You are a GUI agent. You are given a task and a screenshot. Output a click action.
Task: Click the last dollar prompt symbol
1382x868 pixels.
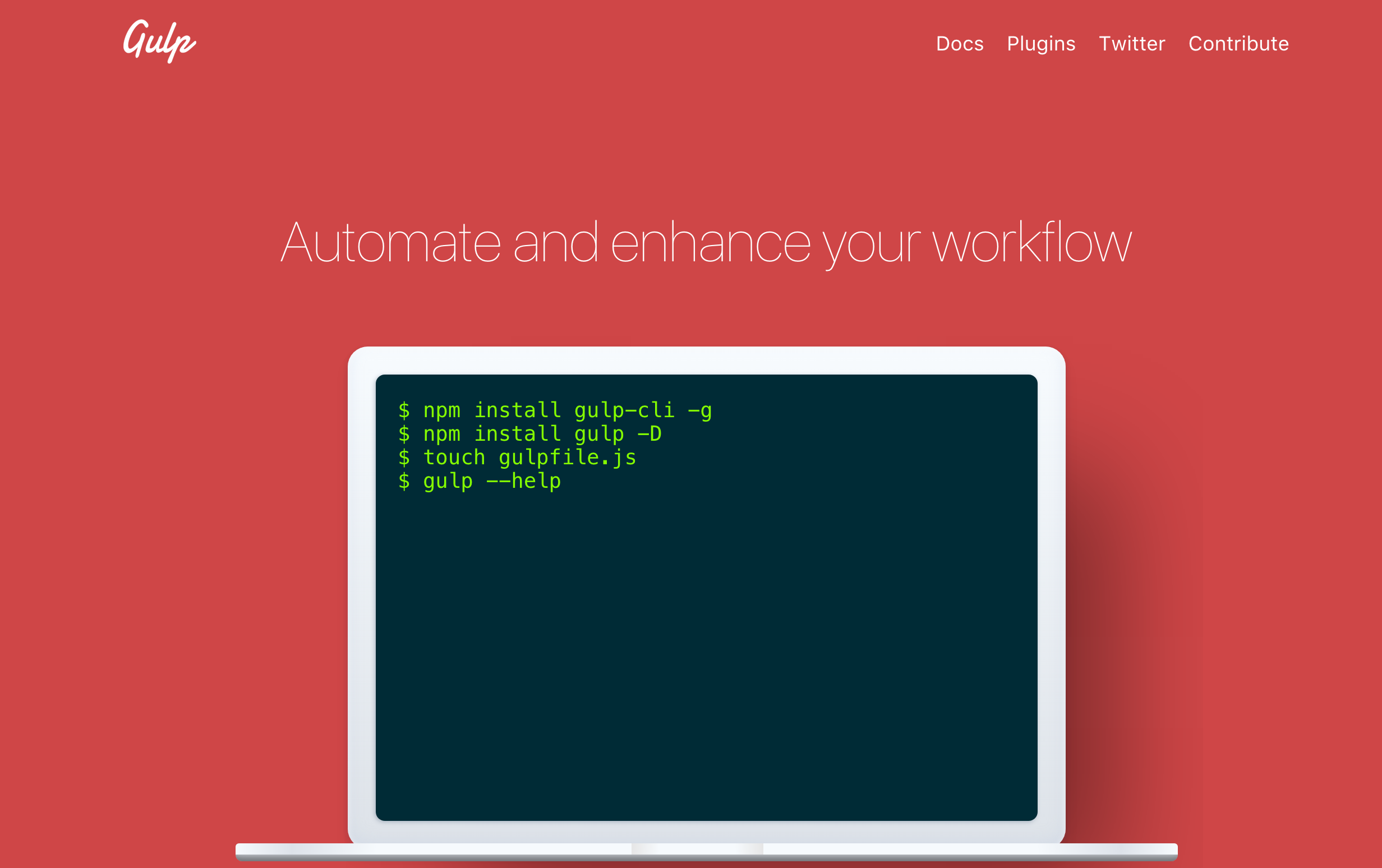pos(404,481)
